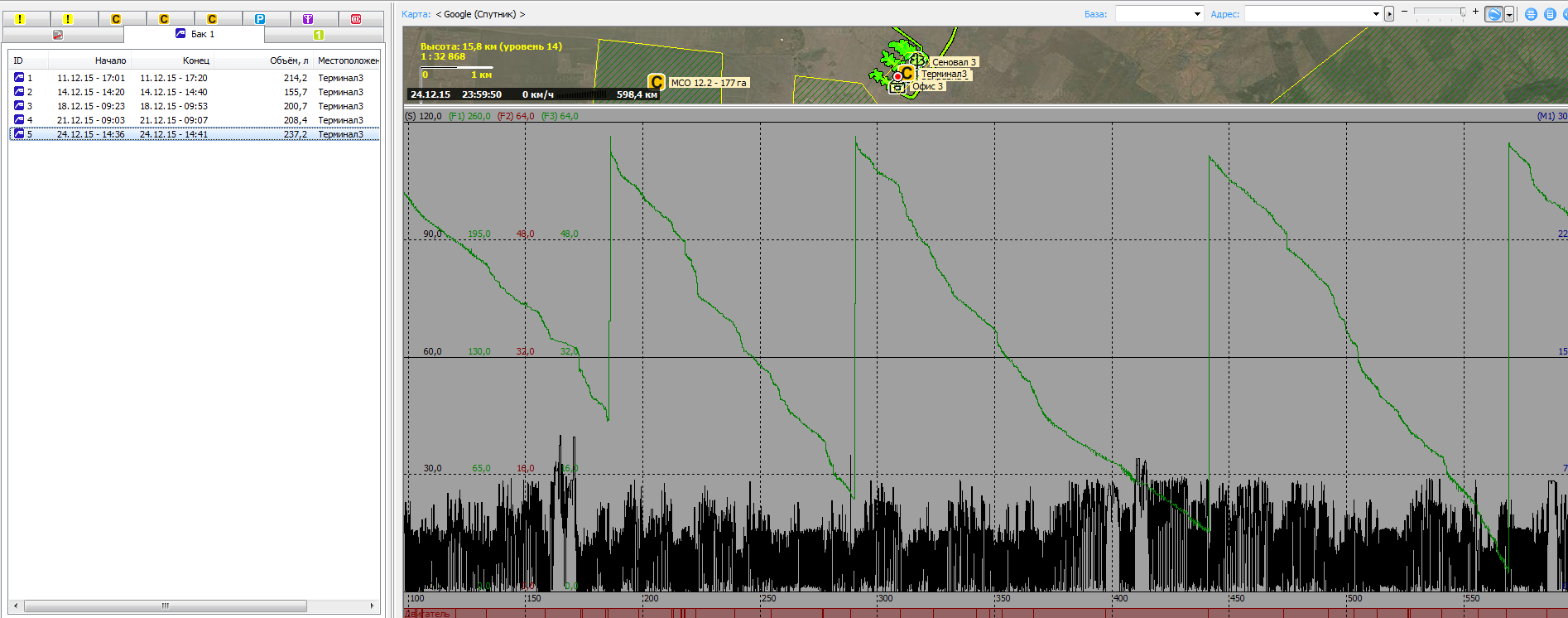This screenshot has width=1568, height=618.
Task: Expand the База dropdown list
Action: pos(1197,14)
